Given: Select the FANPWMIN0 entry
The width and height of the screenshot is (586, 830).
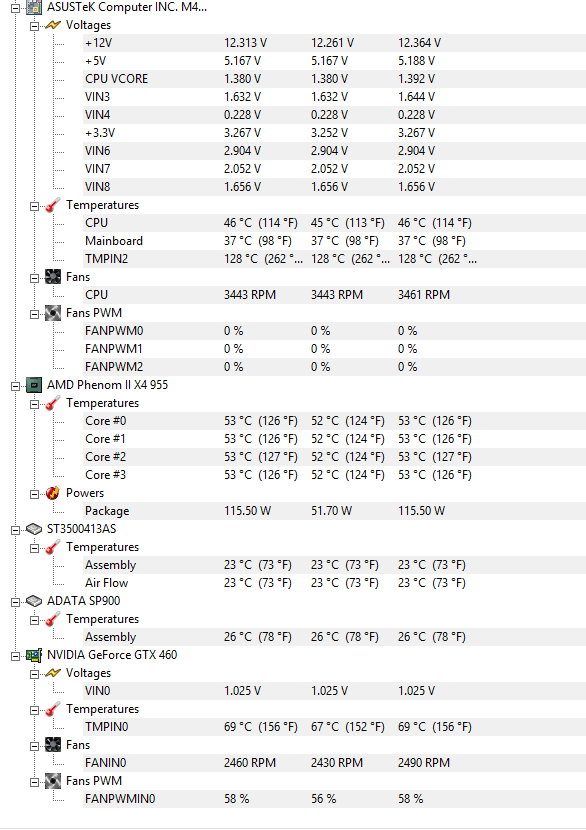Looking at the screenshot, I should [335, 799].
